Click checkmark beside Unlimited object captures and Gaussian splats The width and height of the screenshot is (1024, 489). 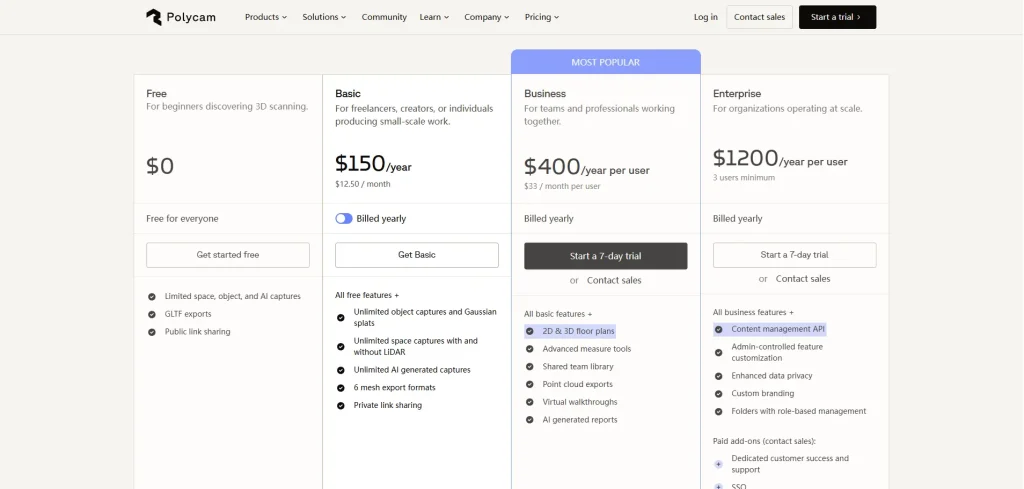coord(340,317)
